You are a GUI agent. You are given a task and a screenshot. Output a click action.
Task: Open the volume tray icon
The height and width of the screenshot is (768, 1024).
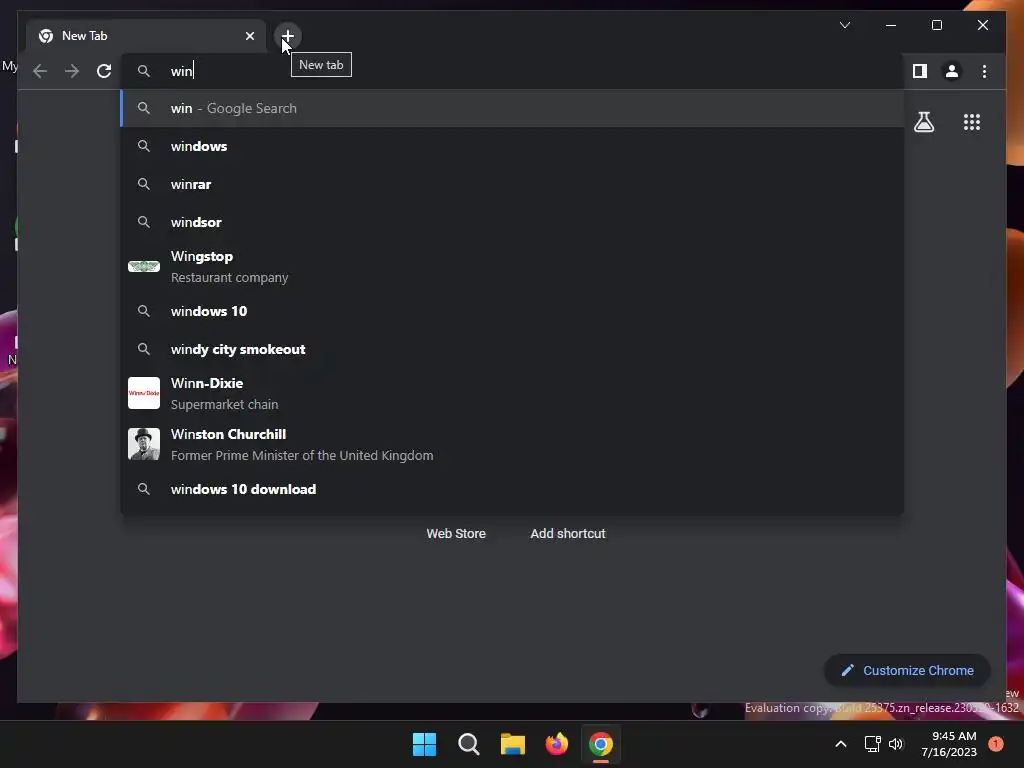[x=896, y=744]
